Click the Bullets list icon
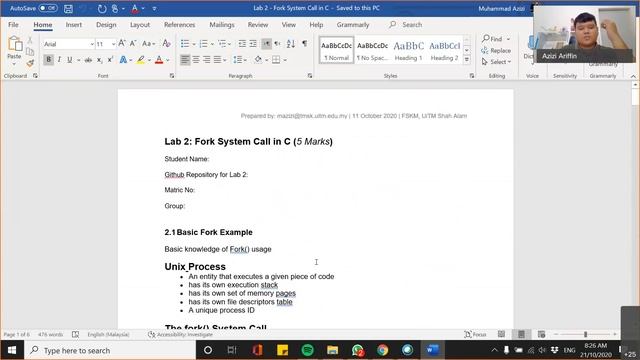The width and height of the screenshot is (640, 360). [x=185, y=44]
